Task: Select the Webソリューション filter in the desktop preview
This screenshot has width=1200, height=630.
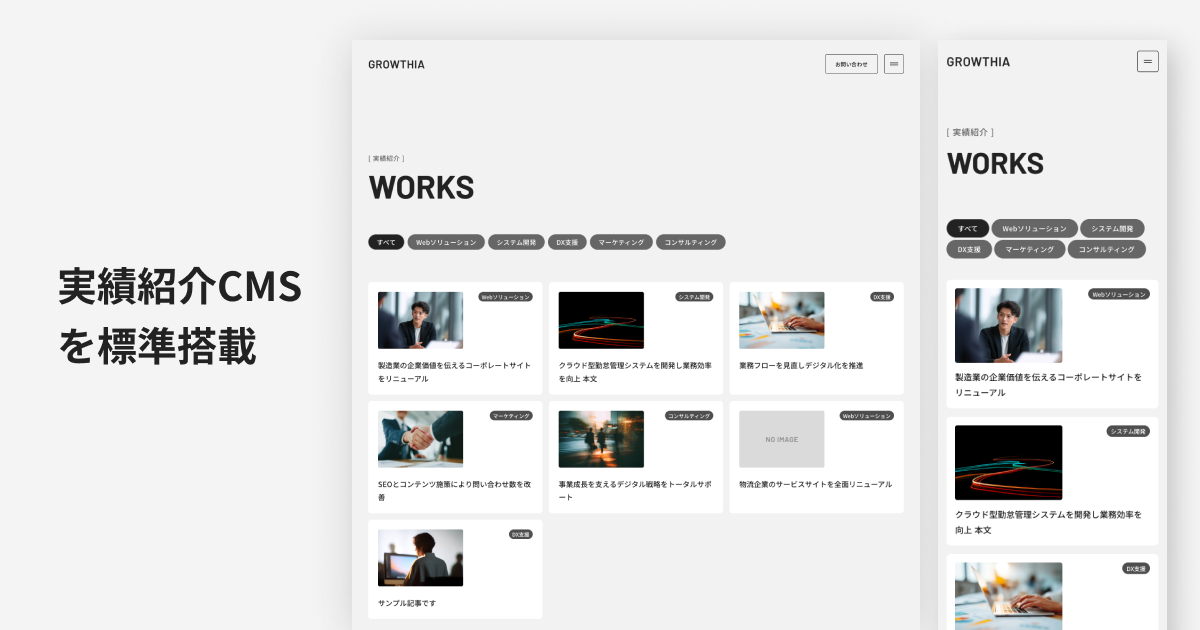Action: pyautogui.click(x=446, y=242)
